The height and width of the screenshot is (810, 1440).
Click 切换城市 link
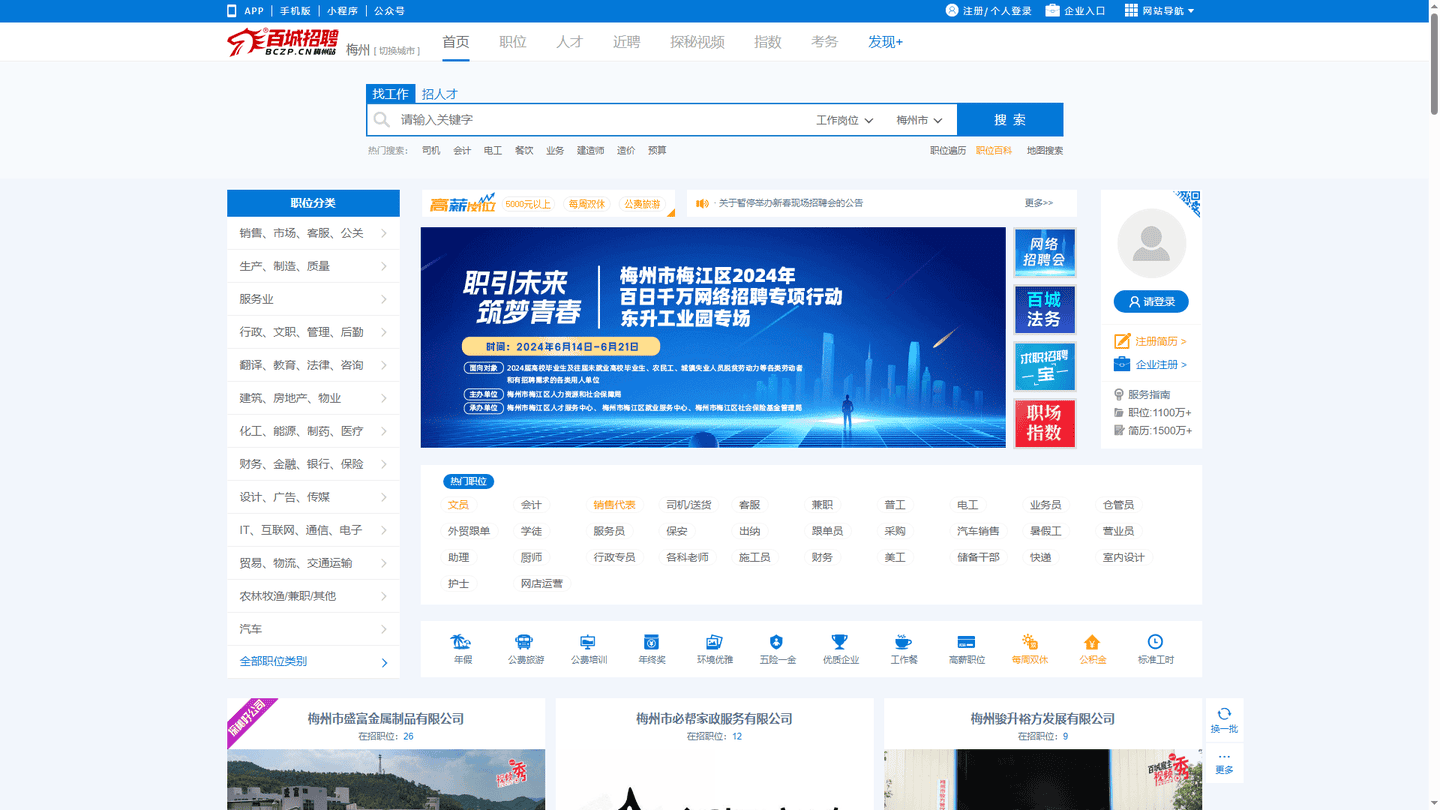tap(397, 51)
